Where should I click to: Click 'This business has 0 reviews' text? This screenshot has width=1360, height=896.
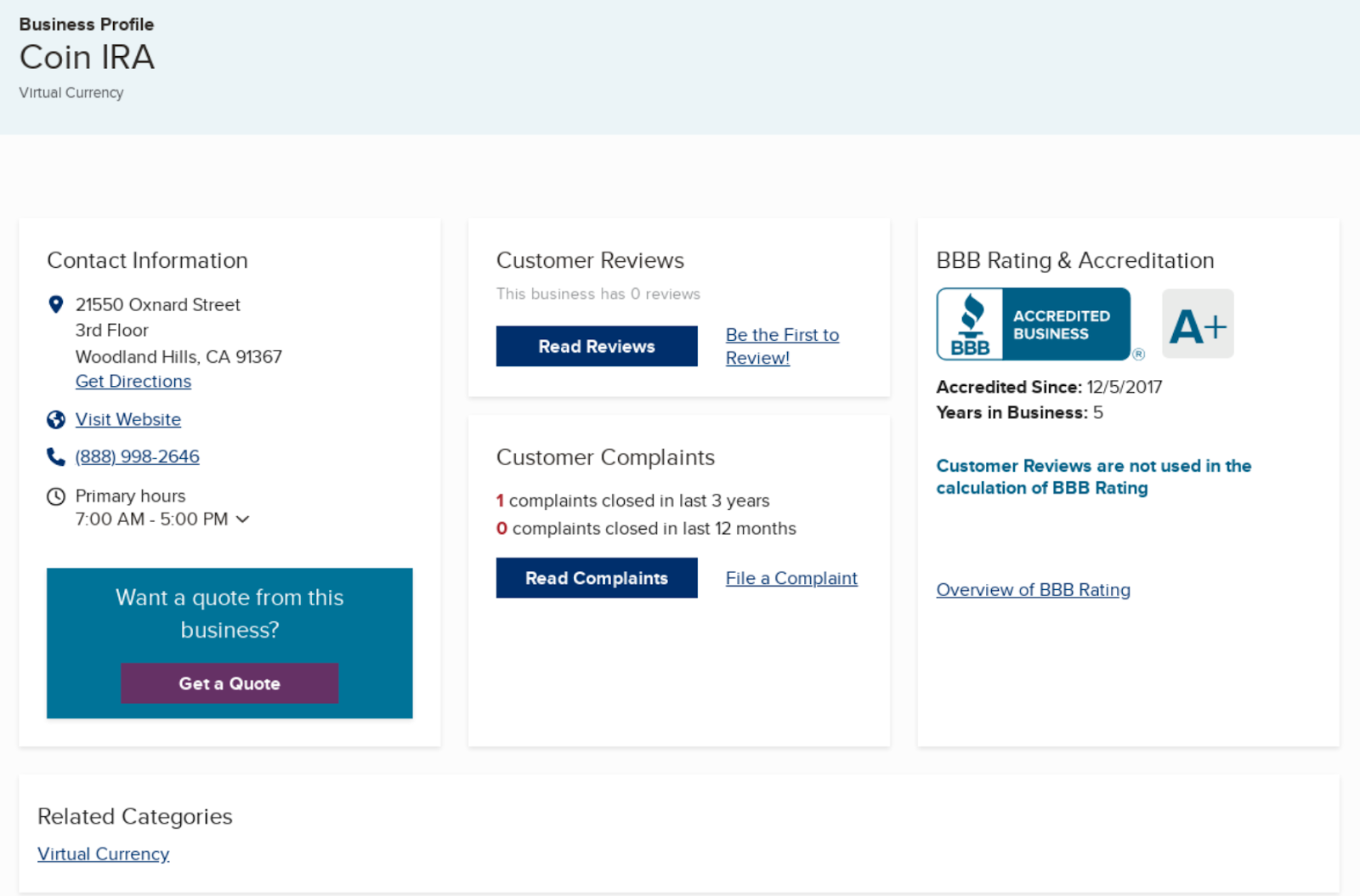598,294
